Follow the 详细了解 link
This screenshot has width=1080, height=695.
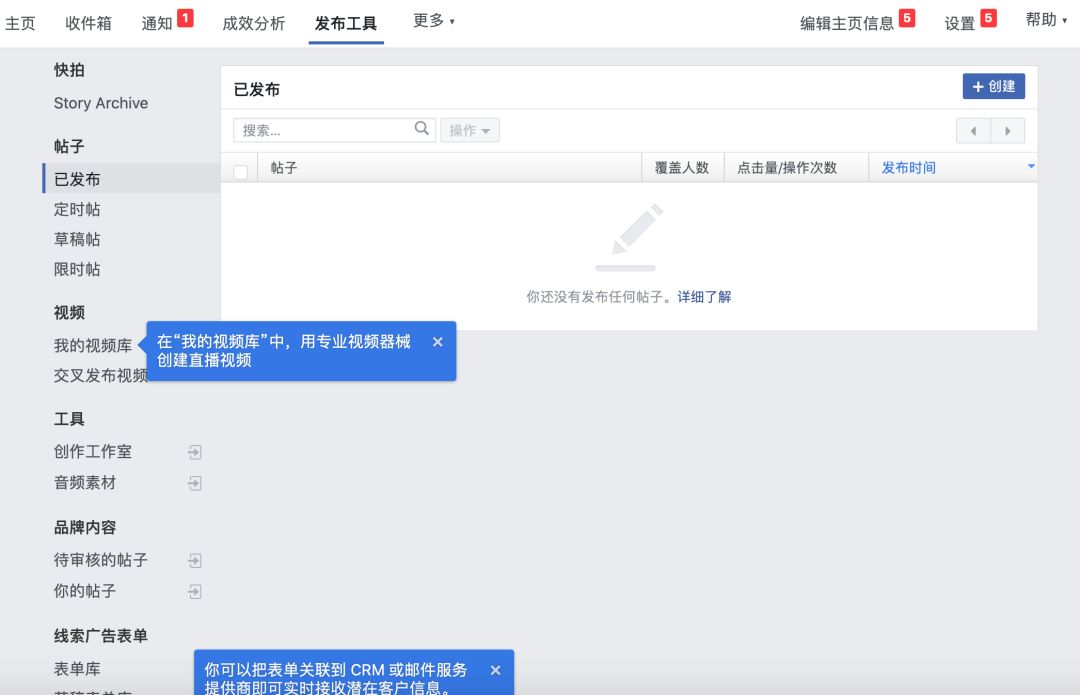704,297
